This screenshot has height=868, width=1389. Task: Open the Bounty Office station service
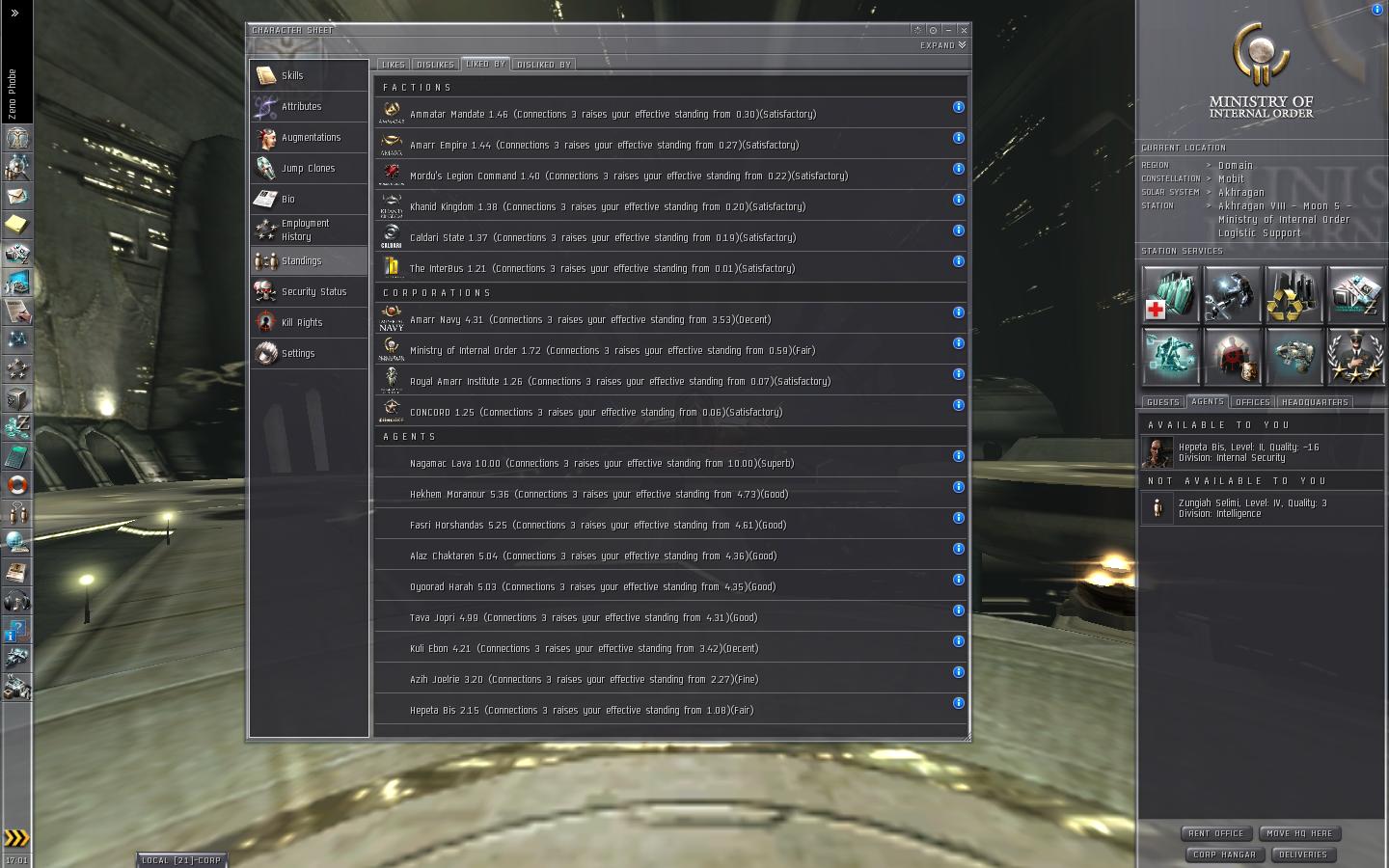pyautogui.click(x=1233, y=356)
